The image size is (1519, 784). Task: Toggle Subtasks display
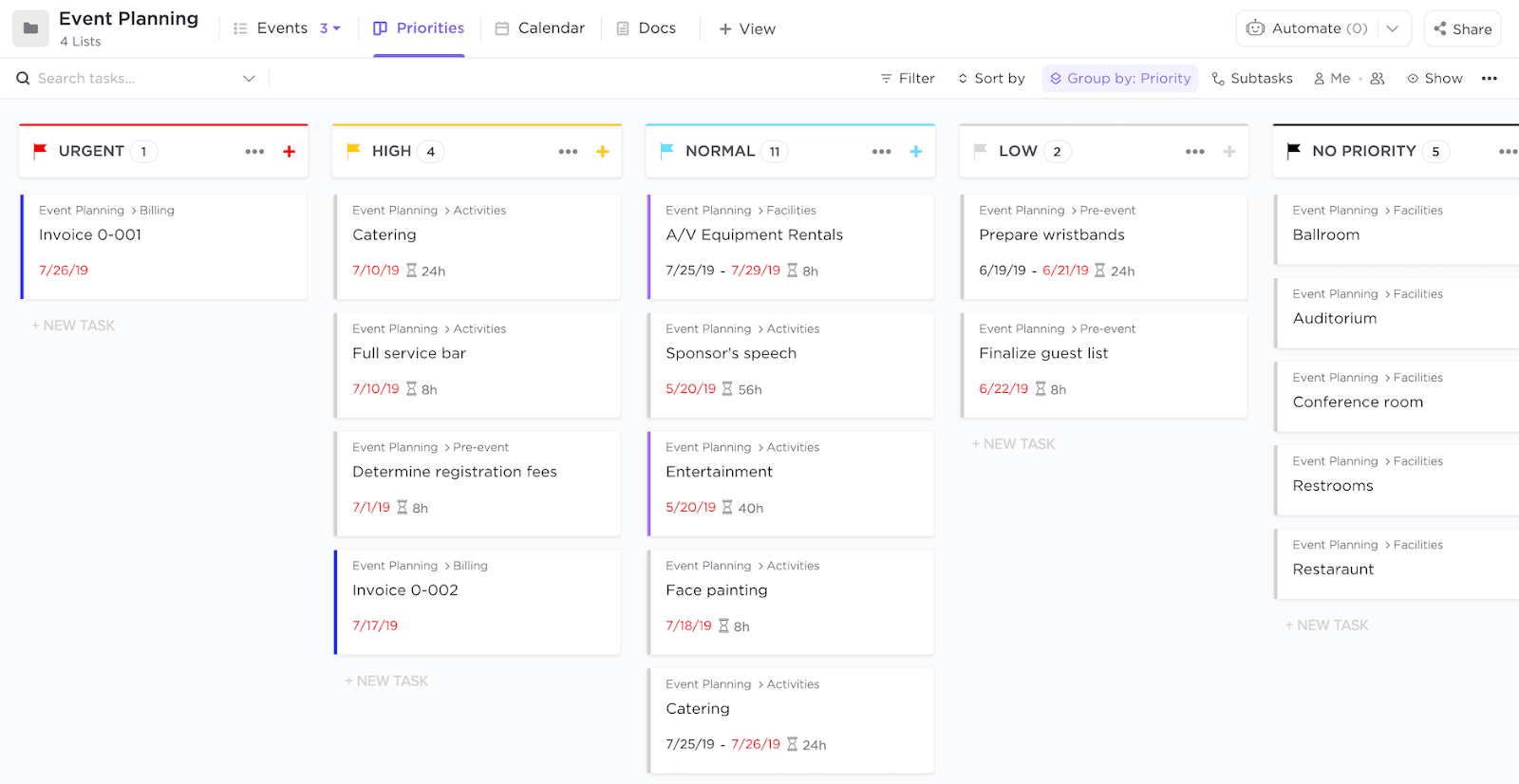click(x=1252, y=79)
